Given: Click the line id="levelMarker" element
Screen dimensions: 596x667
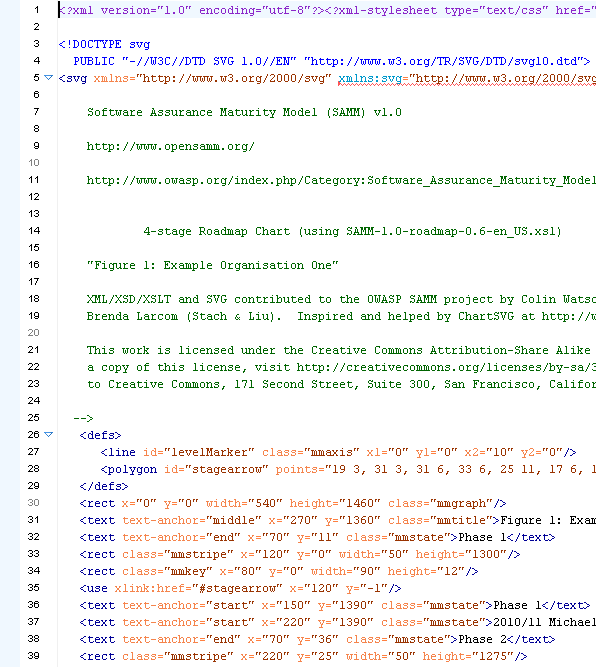Looking at the screenshot, I should [x=338, y=453].
